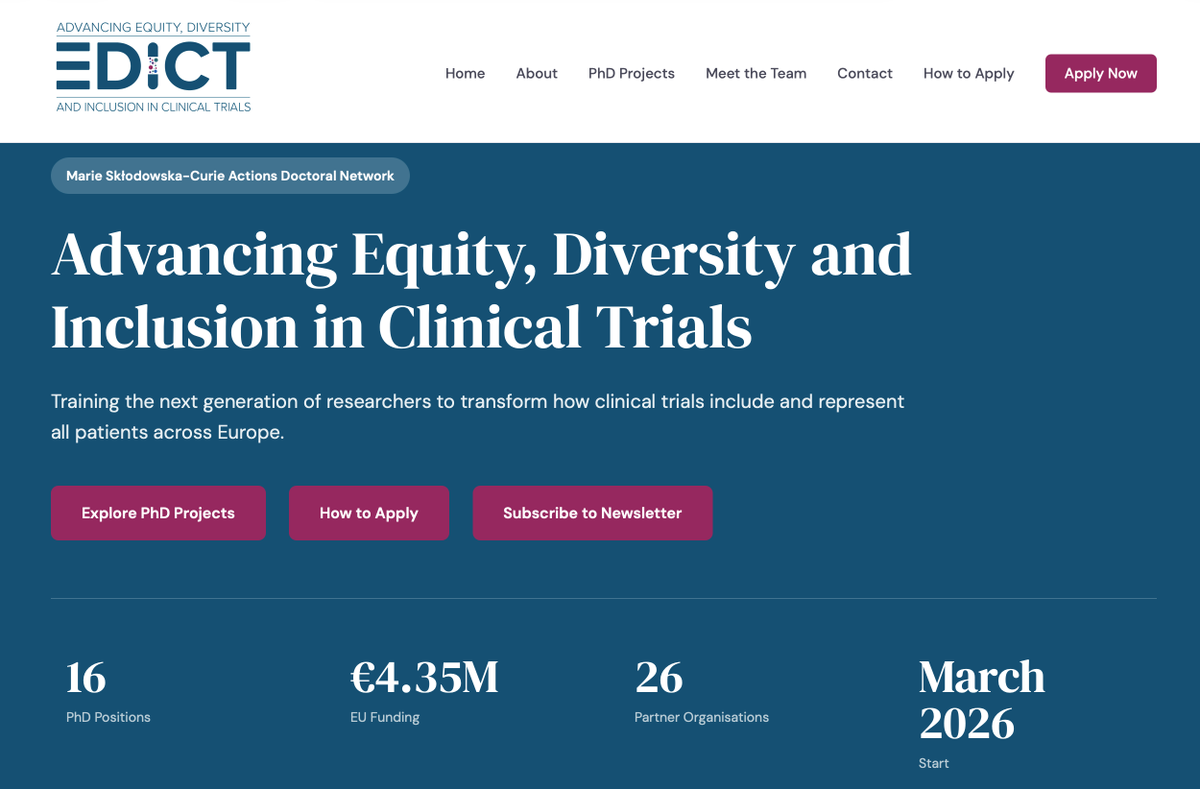The height and width of the screenshot is (789, 1200).
Task: Click the main heading Advancing Equity, Diversity and Inclusion
Action: point(481,290)
